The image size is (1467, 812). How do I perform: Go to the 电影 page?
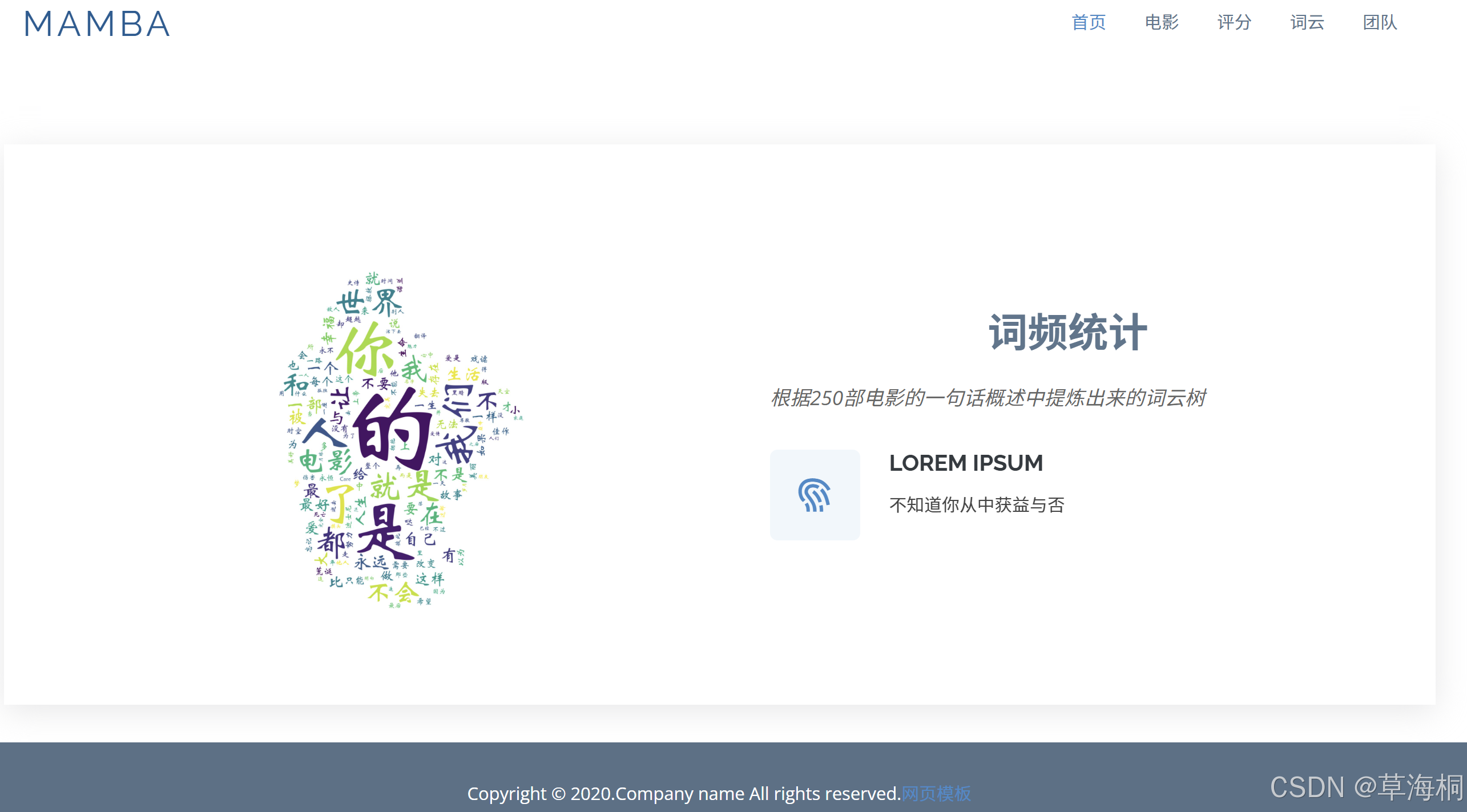click(x=1162, y=22)
